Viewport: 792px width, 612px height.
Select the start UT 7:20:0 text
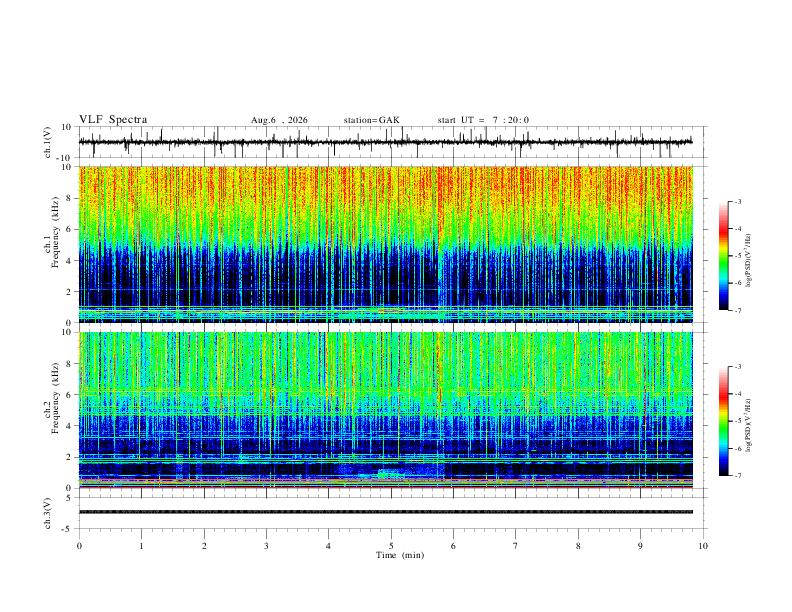click(483, 120)
